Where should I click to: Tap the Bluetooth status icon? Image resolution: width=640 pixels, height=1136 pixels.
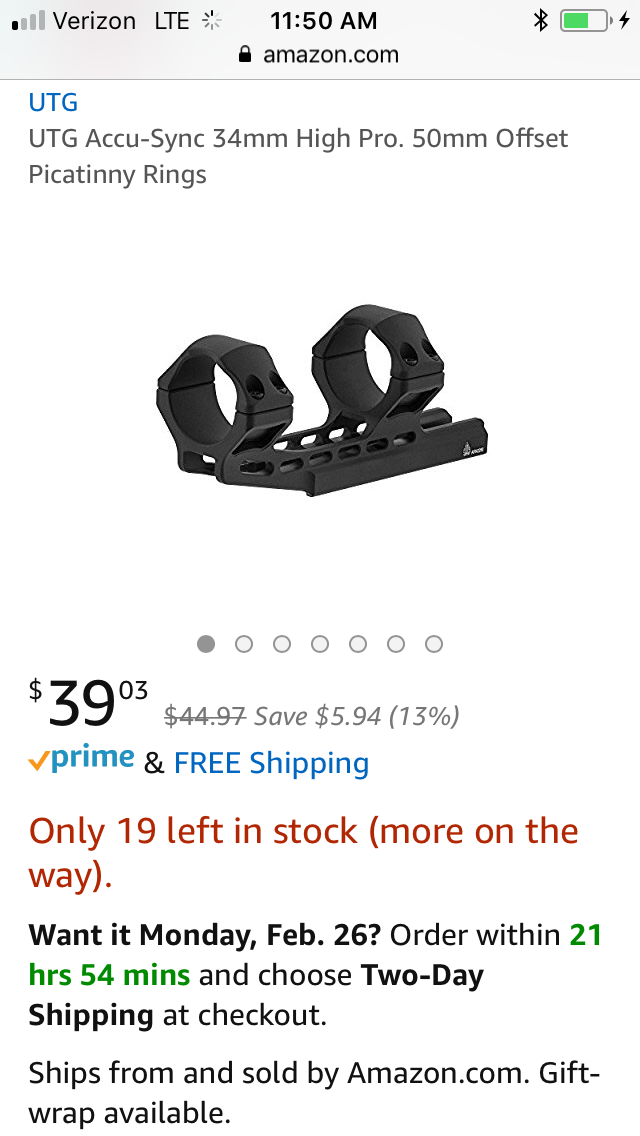pos(541,20)
